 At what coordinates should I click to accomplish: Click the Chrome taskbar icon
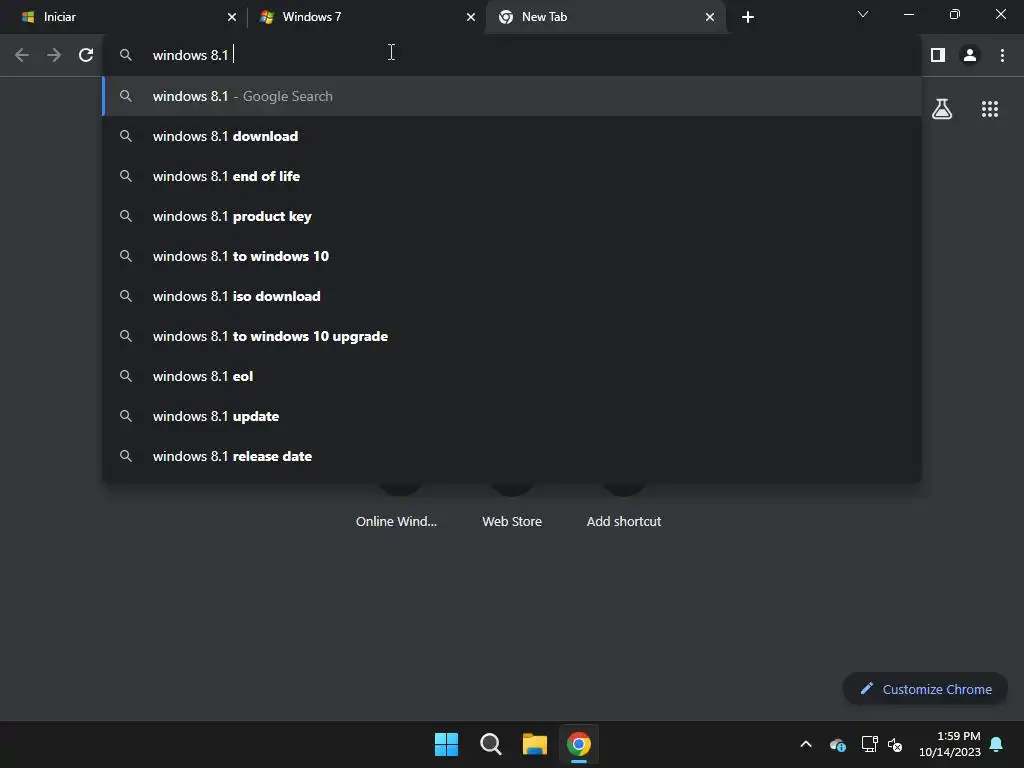(579, 744)
